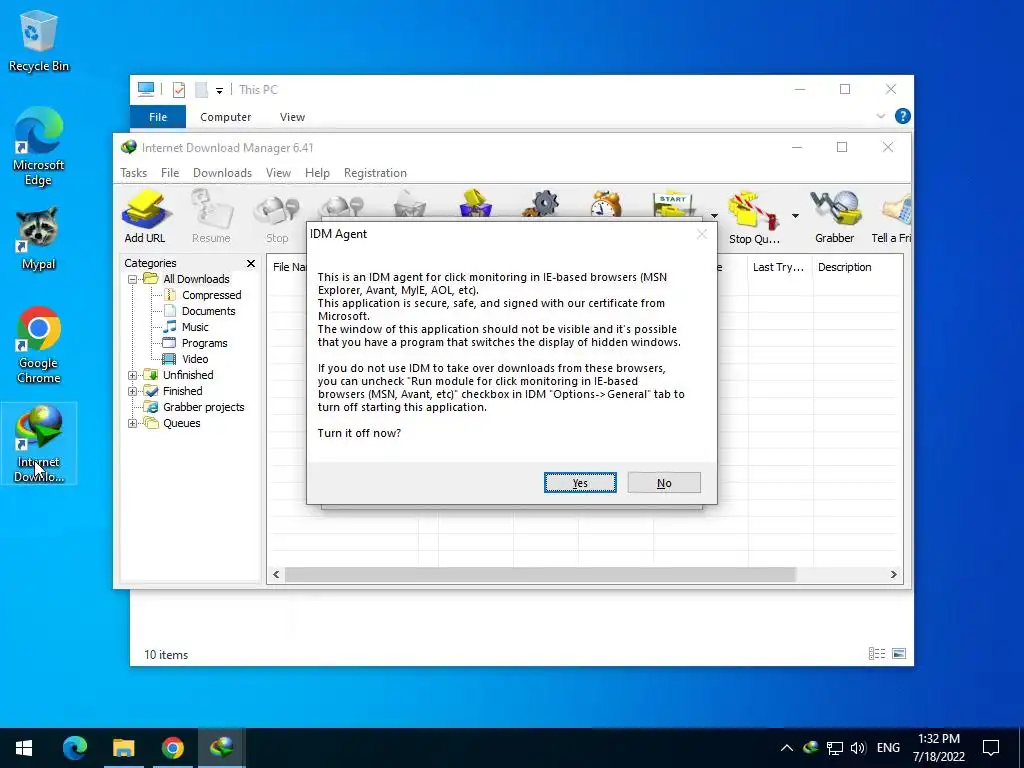Click the Options gear icon in IDM toolbar

click(x=543, y=204)
